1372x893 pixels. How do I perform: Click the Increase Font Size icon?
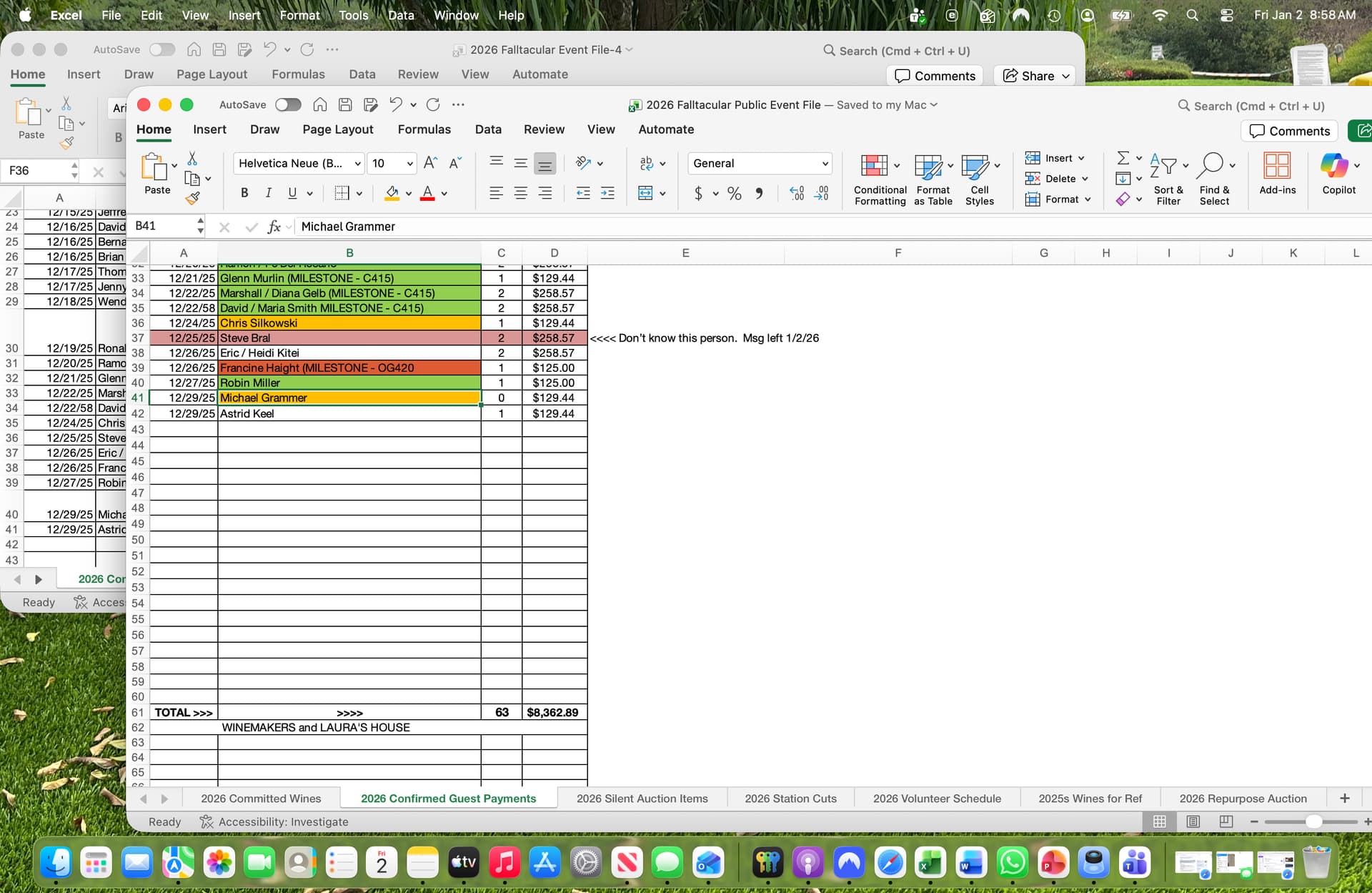429,163
